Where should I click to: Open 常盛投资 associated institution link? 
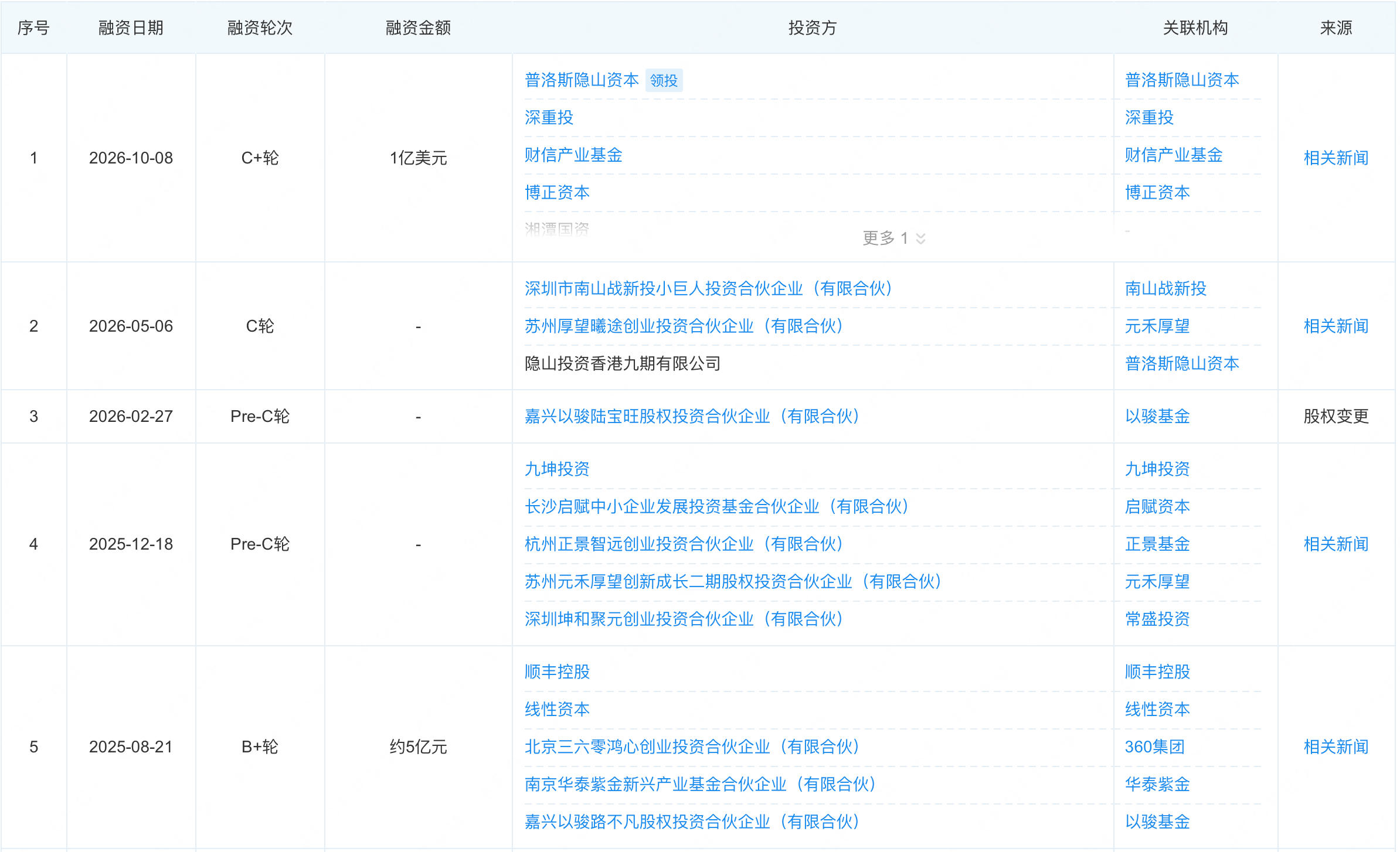(x=1157, y=619)
